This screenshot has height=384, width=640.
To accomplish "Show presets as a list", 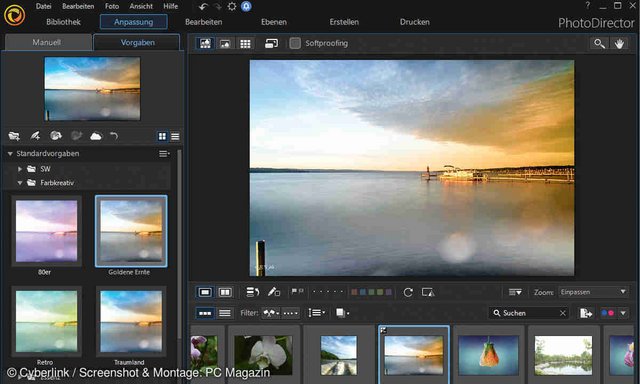I will [x=175, y=136].
